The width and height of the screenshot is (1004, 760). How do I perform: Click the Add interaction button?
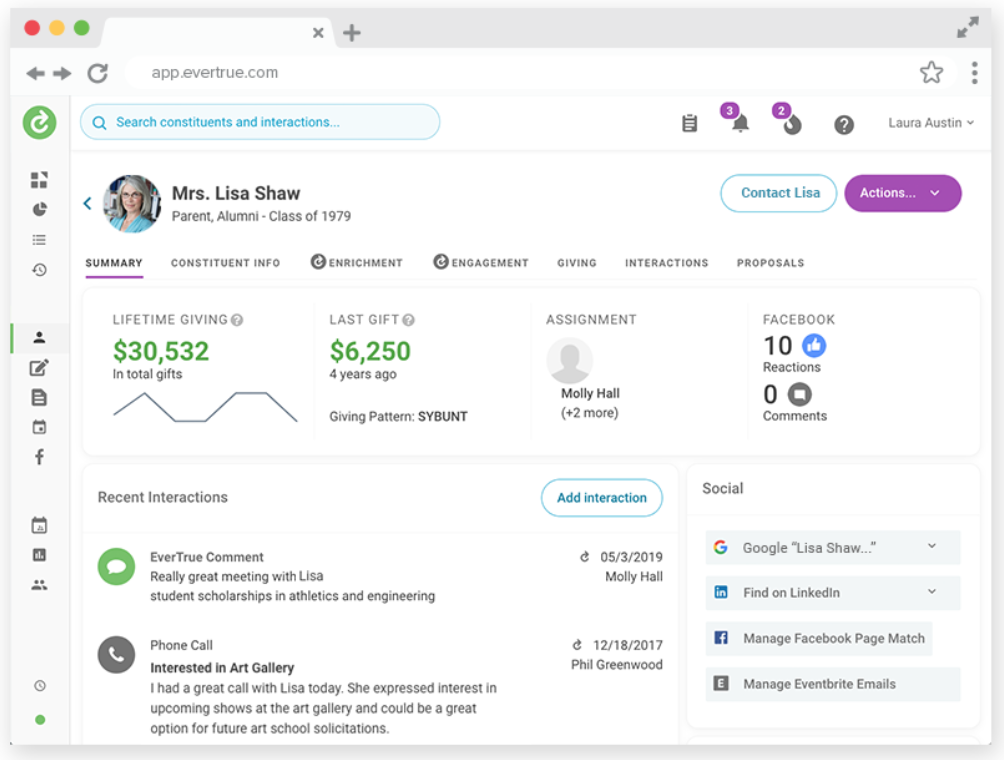tap(601, 498)
